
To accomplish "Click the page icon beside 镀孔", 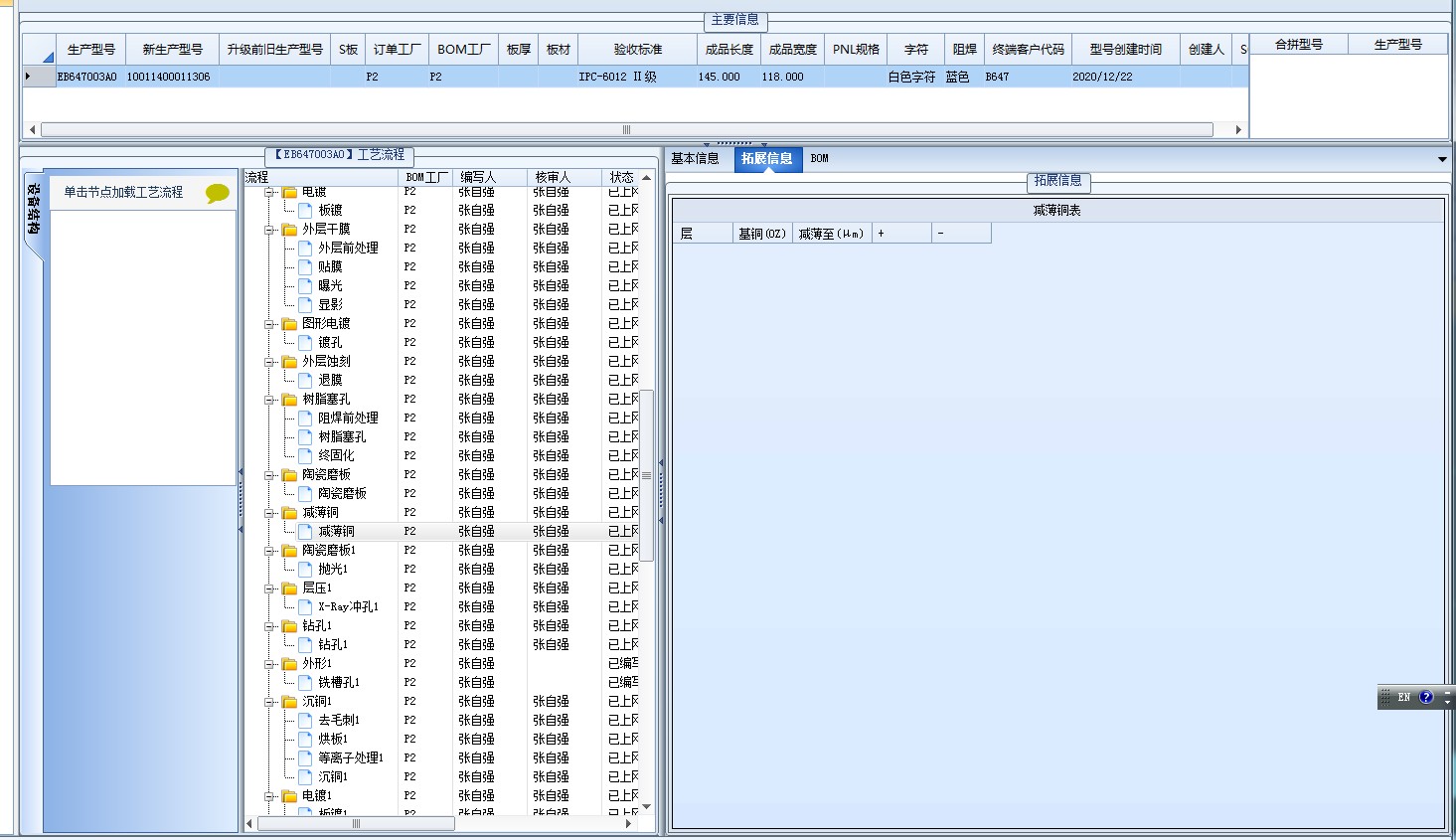I will pyautogui.click(x=305, y=343).
